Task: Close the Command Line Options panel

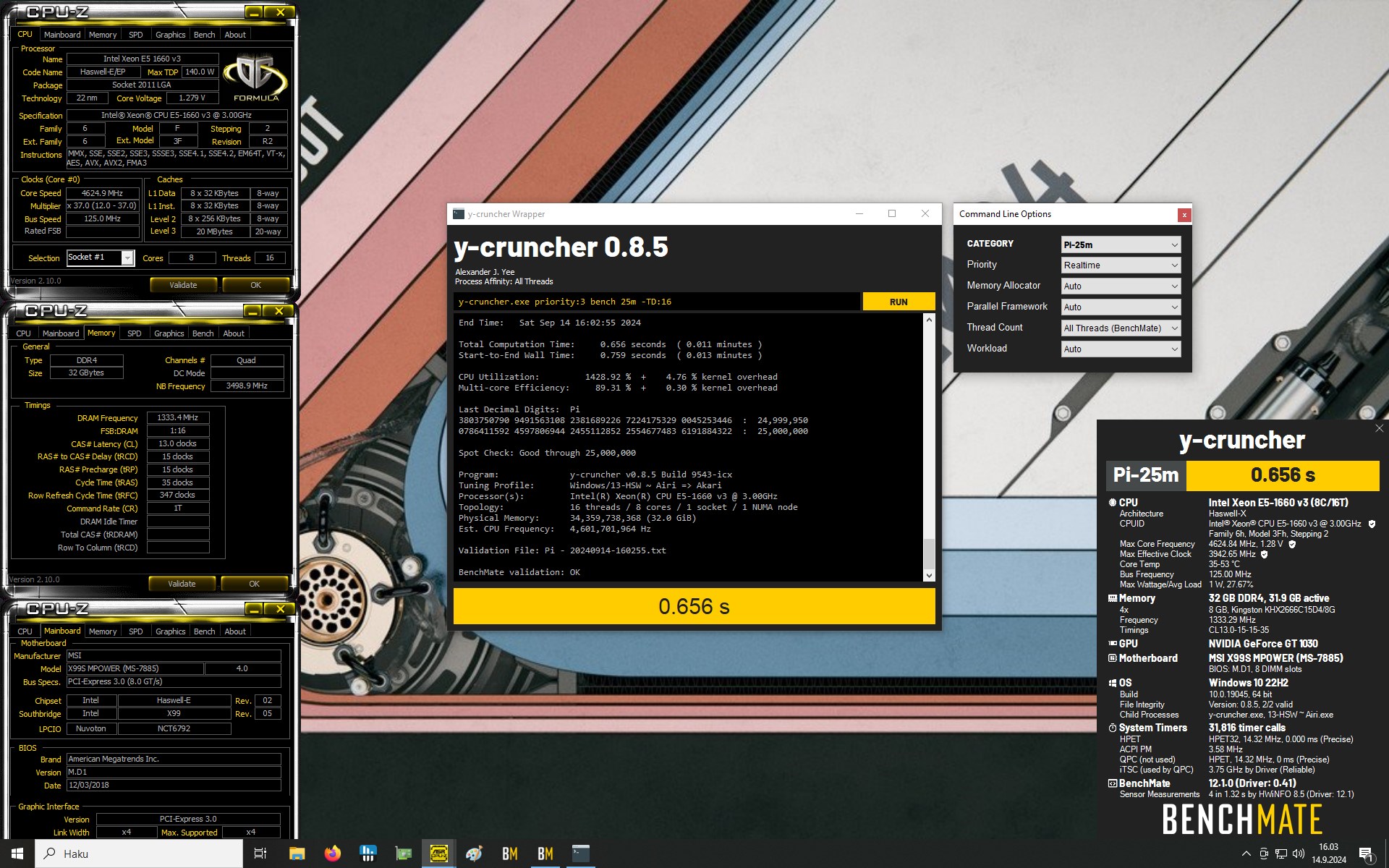Action: 1184,214
